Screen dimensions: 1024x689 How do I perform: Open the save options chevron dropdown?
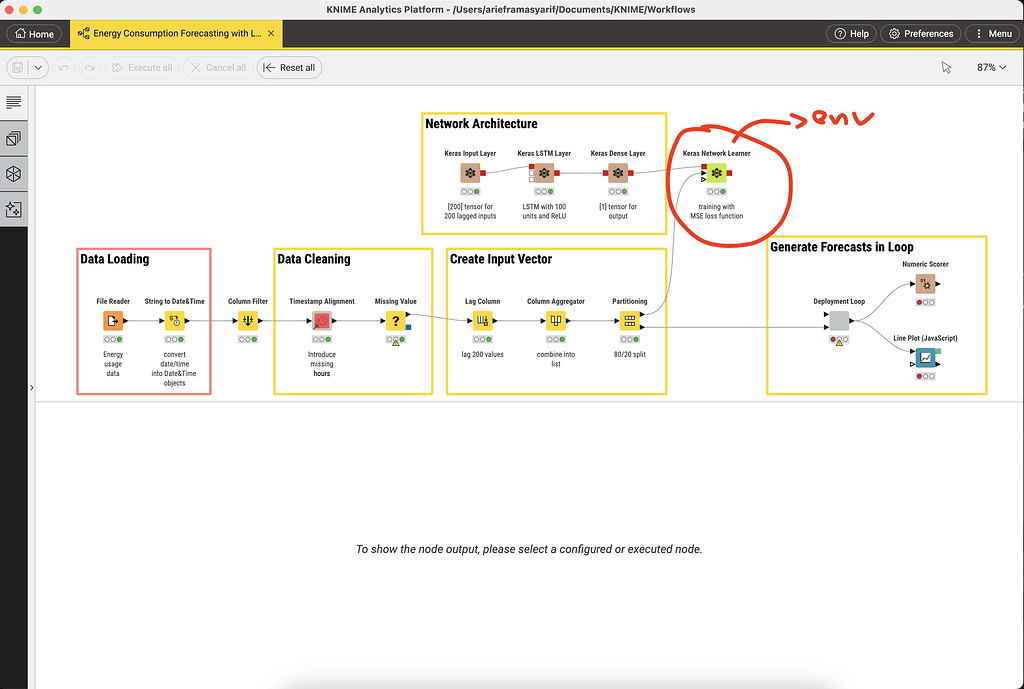38,67
